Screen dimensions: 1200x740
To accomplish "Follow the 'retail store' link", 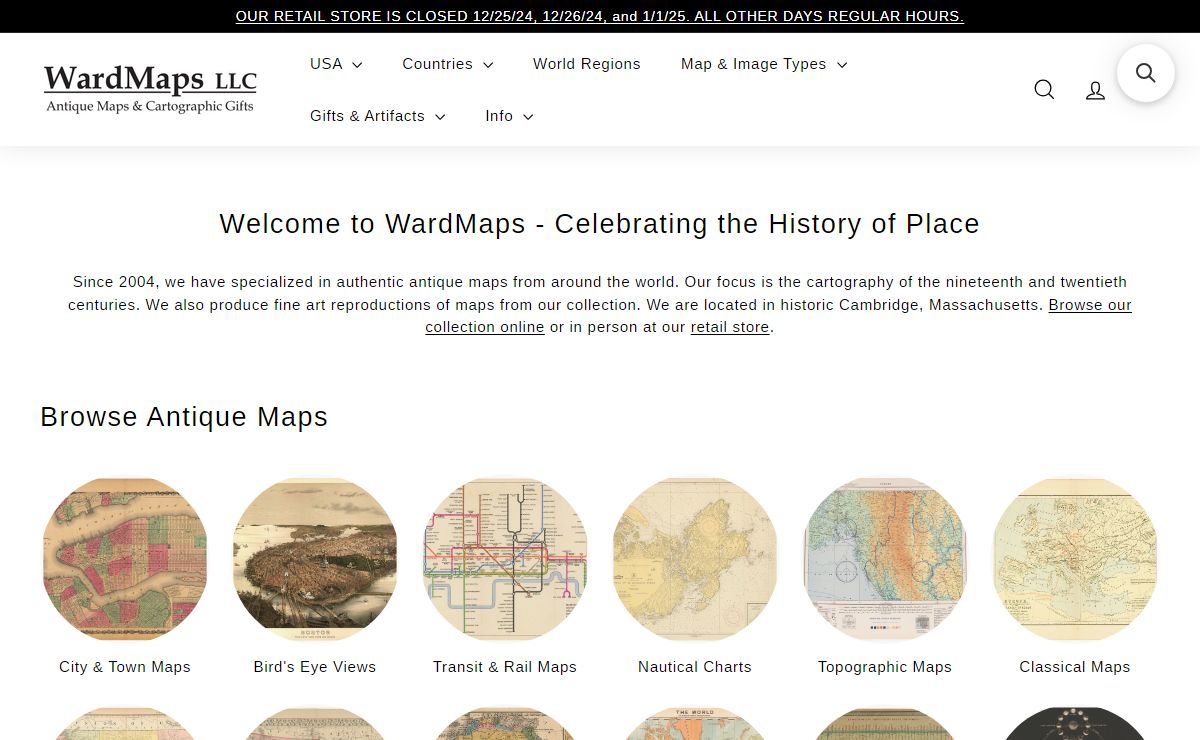I will pyautogui.click(x=730, y=327).
